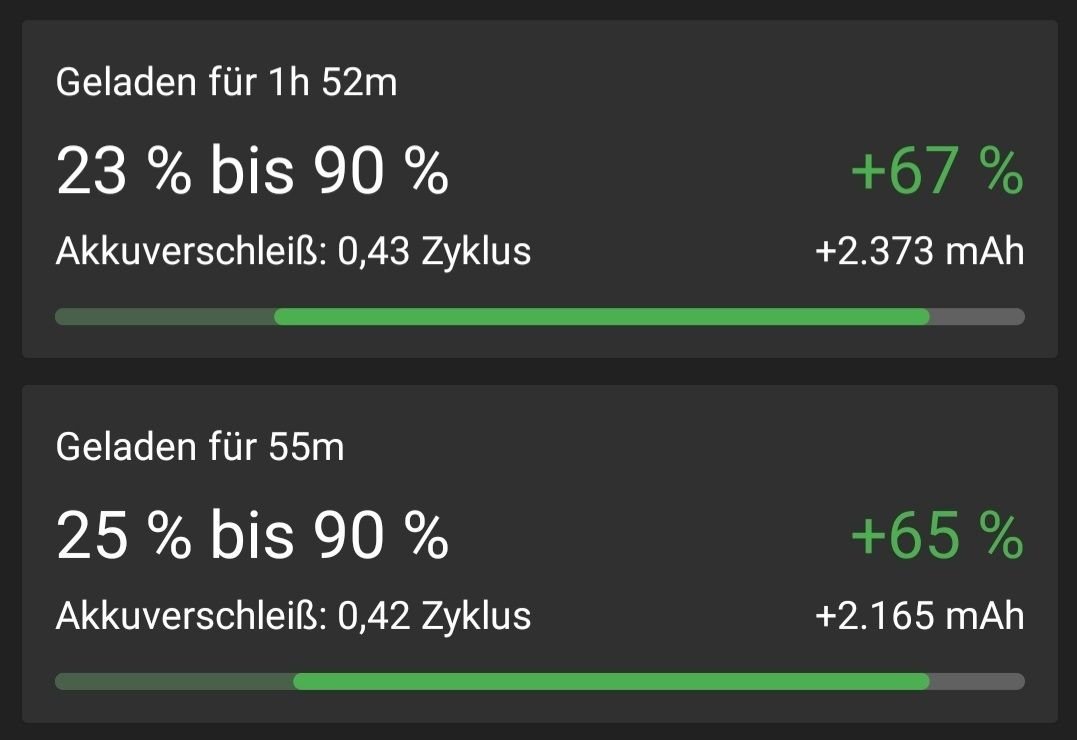Click the progress bar in the 25 % card
1077x740 pixels.
tap(540, 682)
